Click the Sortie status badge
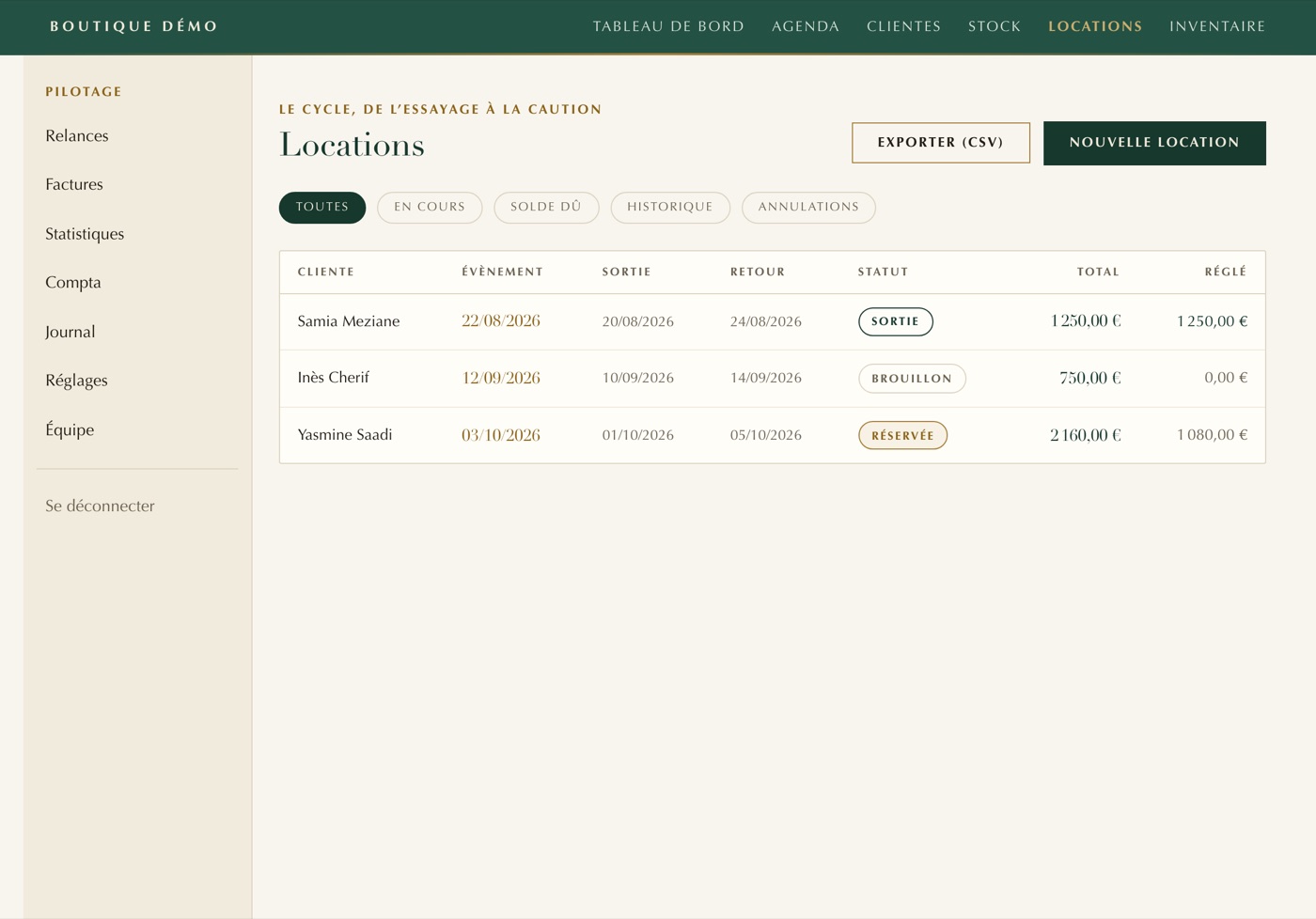The width and height of the screenshot is (1316, 919). point(896,321)
